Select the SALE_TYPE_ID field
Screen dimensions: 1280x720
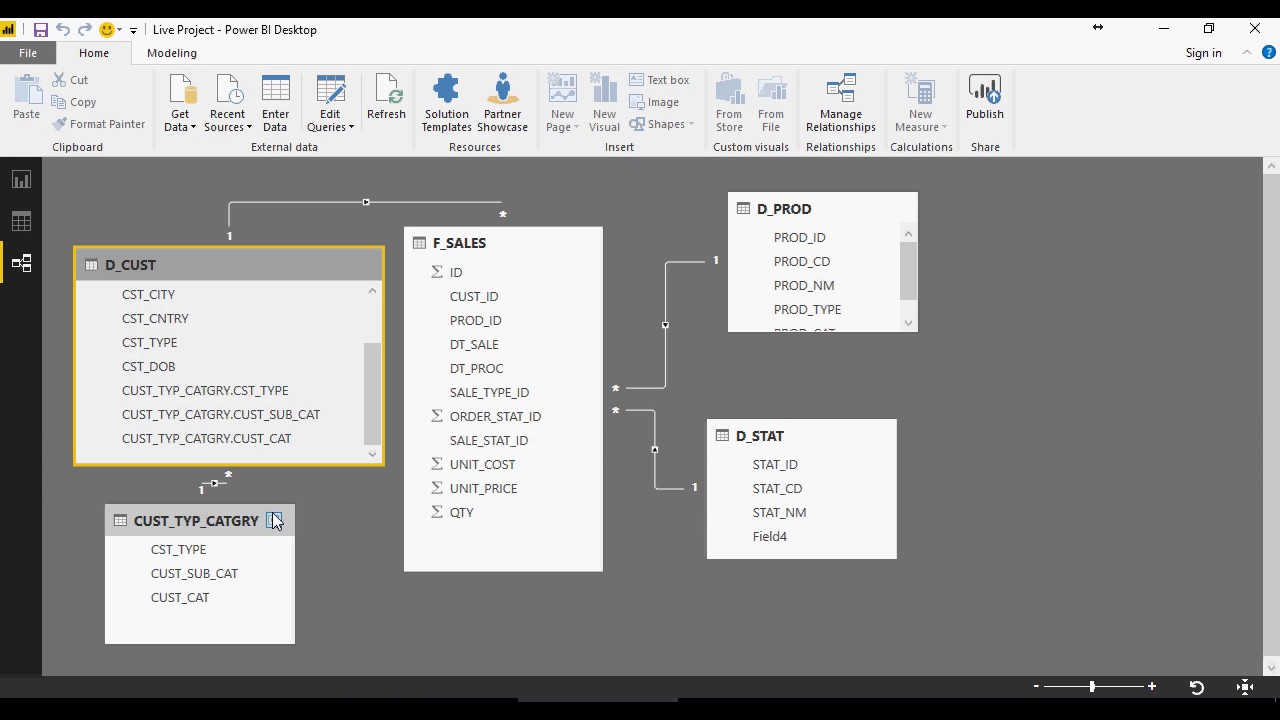coord(489,392)
